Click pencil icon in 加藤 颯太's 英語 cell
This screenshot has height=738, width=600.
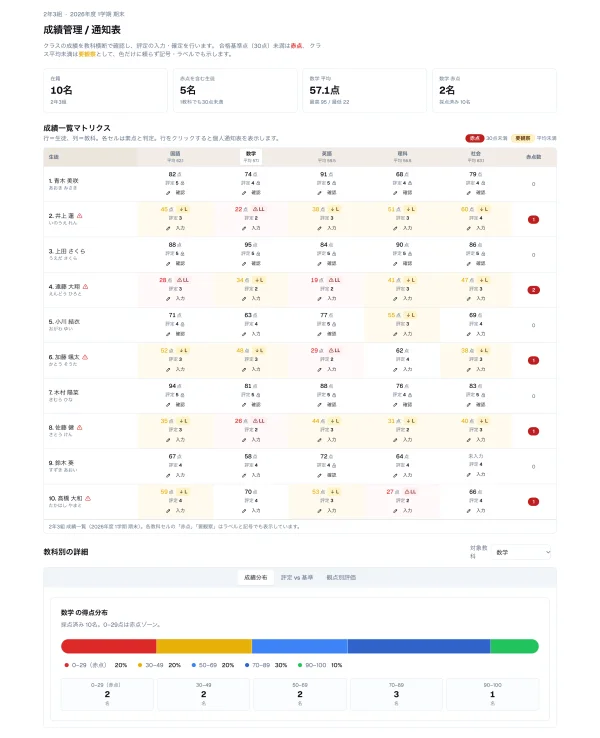pyautogui.click(x=320, y=369)
